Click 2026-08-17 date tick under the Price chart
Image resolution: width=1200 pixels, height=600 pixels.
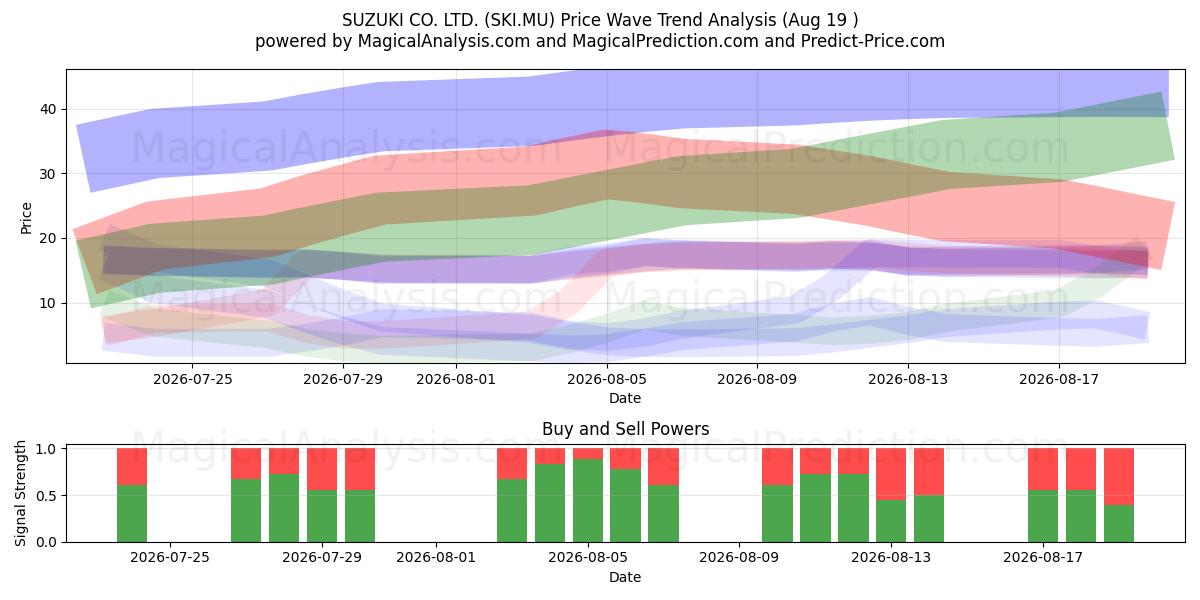tap(1059, 378)
